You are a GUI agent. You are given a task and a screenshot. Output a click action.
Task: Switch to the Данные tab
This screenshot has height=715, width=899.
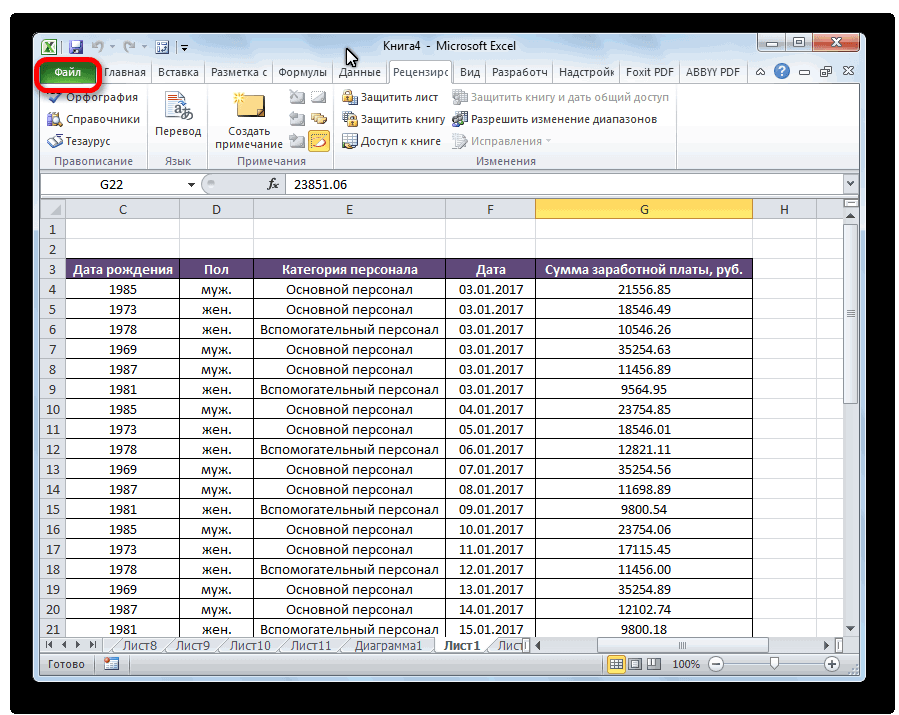coord(359,72)
